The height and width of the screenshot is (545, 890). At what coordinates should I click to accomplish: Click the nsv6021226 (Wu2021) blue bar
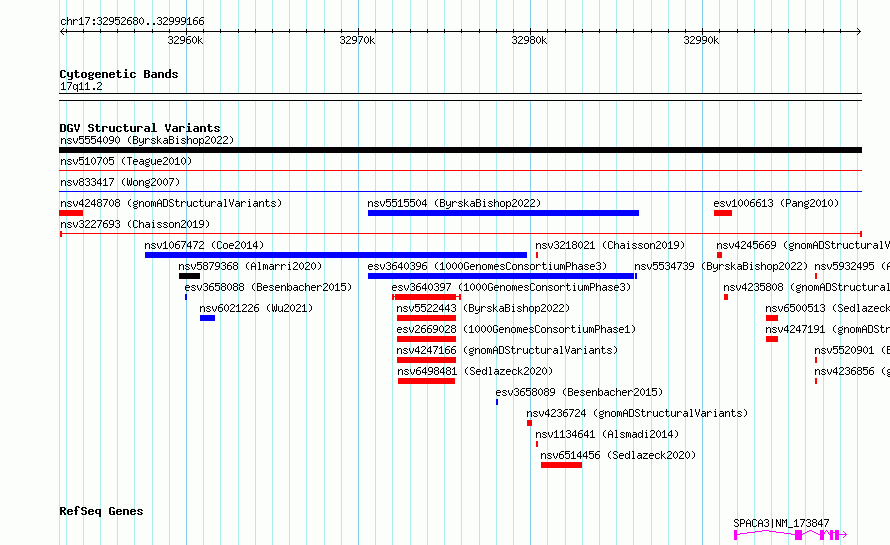[x=207, y=318]
